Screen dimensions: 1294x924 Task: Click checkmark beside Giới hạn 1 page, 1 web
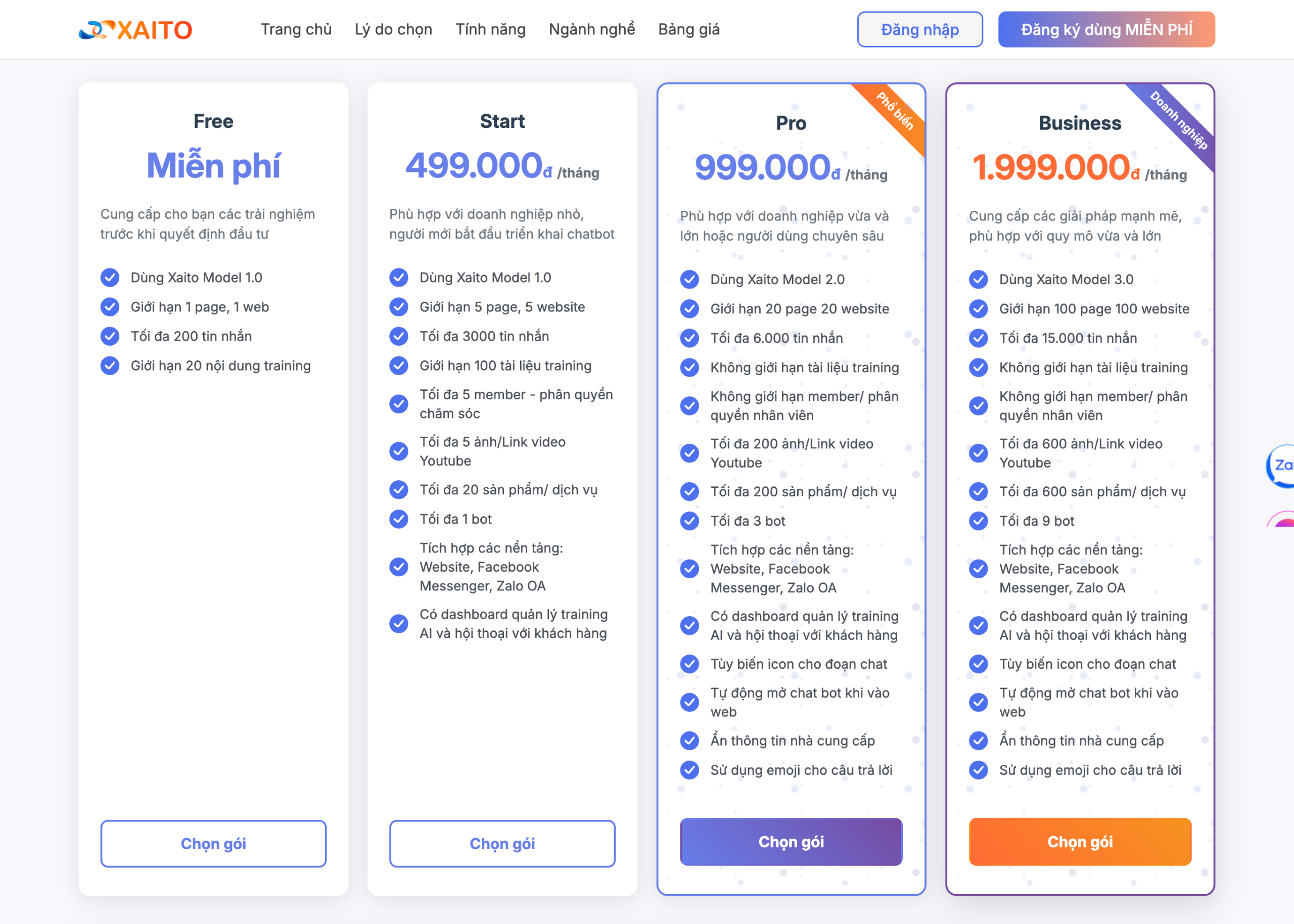110,307
